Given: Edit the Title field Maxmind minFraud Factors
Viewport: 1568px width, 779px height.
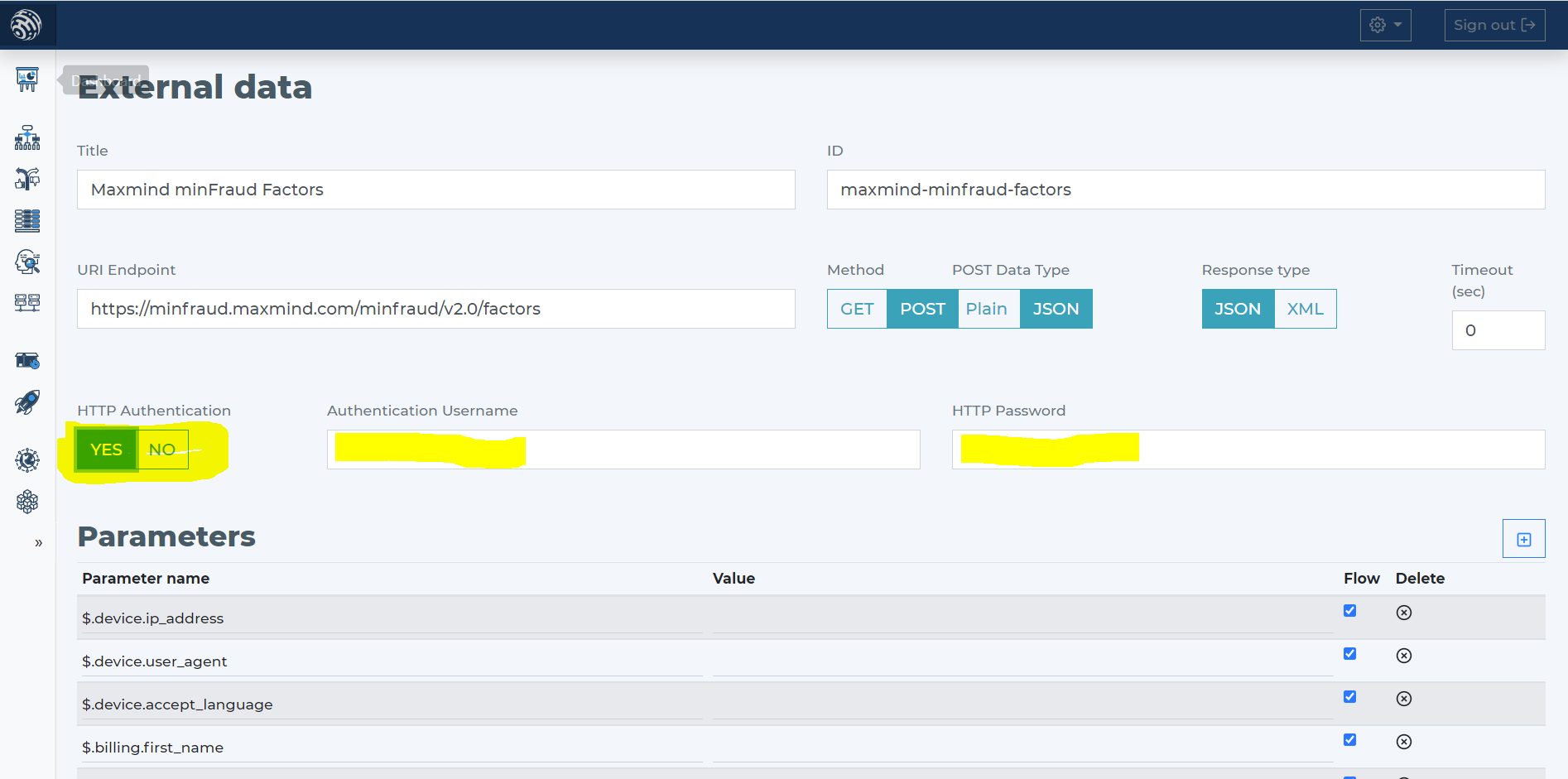Looking at the screenshot, I should click(x=436, y=190).
